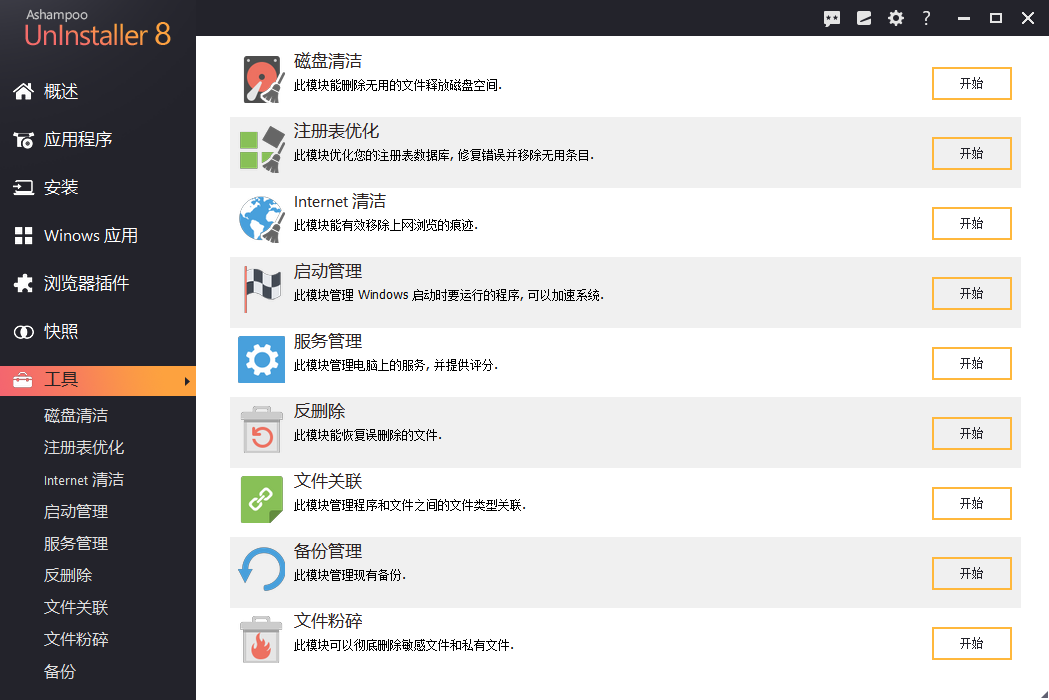Start the 磁盘清洁 module with 开始
The image size is (1049, 700).
971,84
